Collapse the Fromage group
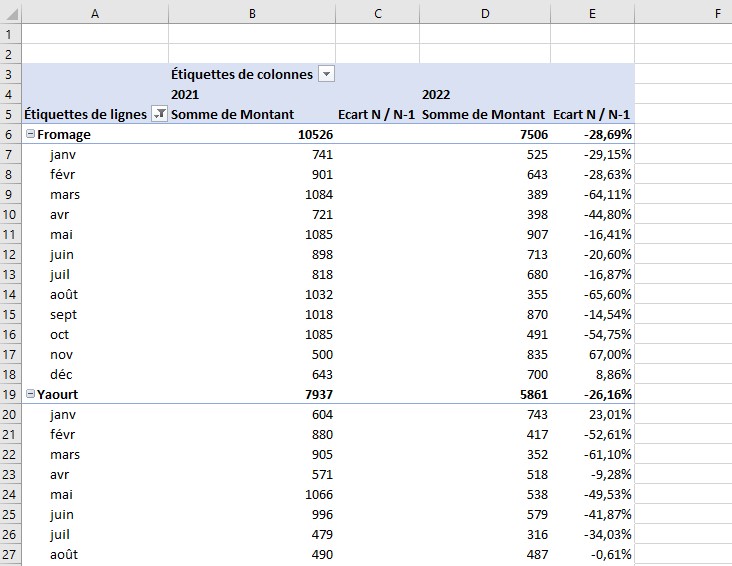 coord(30,134)
